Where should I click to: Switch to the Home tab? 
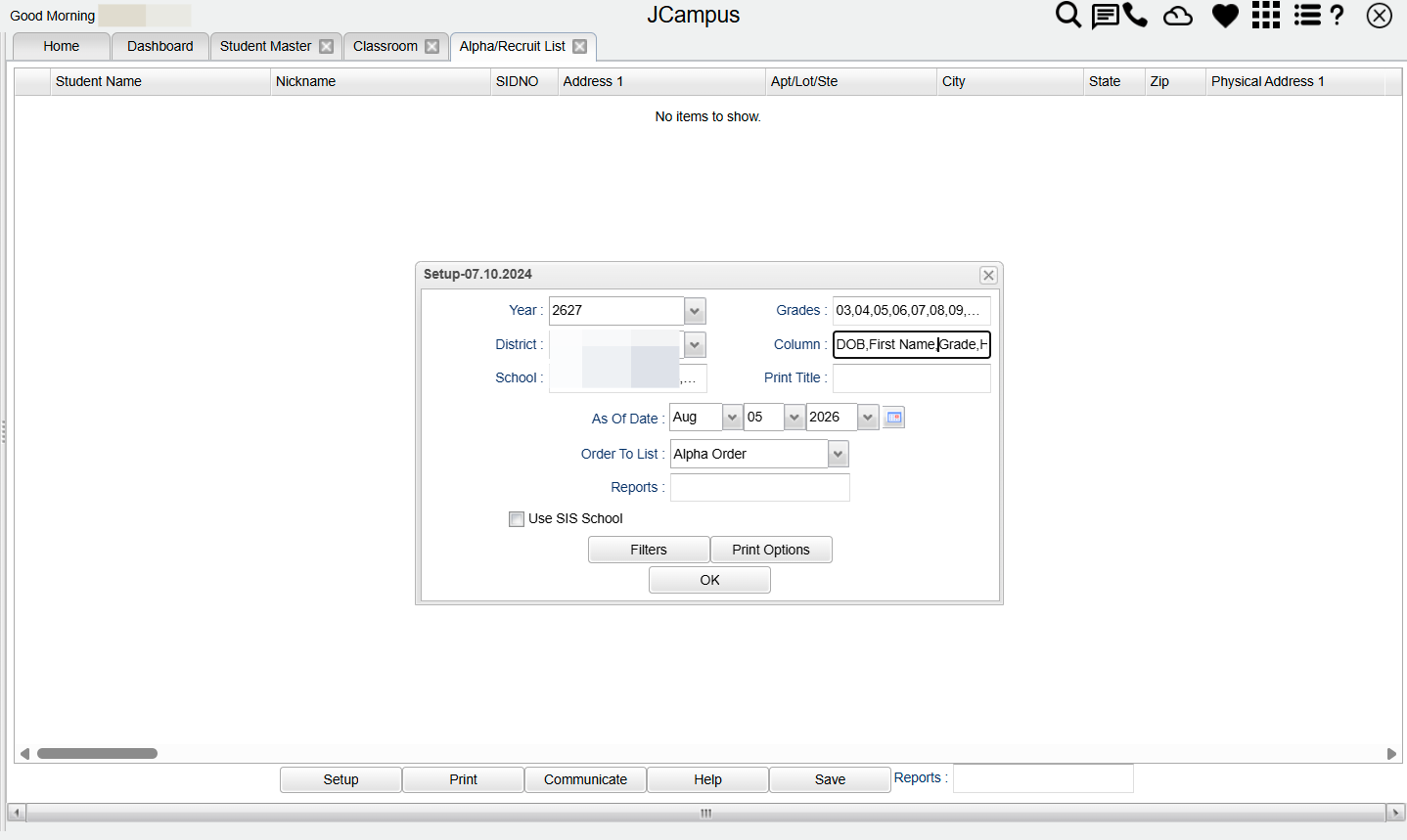coord(62,46)
